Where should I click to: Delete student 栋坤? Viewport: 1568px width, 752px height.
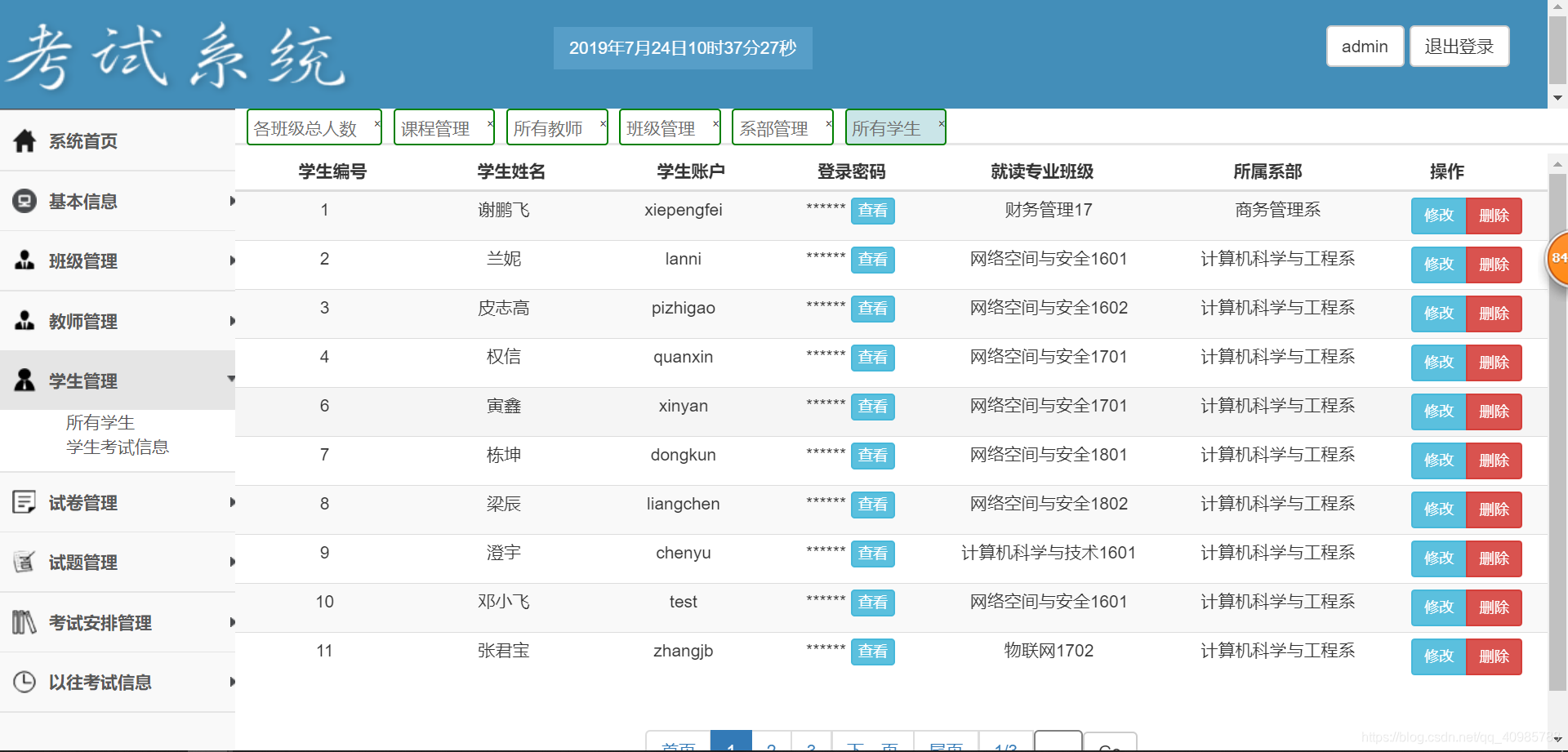(1494, 461)
